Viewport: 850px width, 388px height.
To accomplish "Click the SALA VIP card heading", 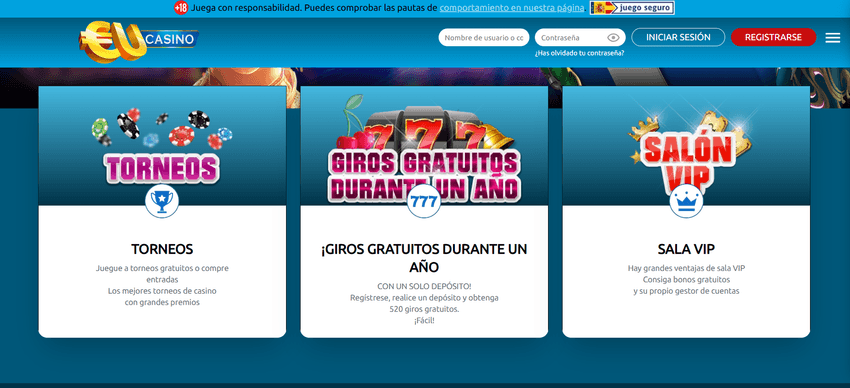I will pos(686,249).
